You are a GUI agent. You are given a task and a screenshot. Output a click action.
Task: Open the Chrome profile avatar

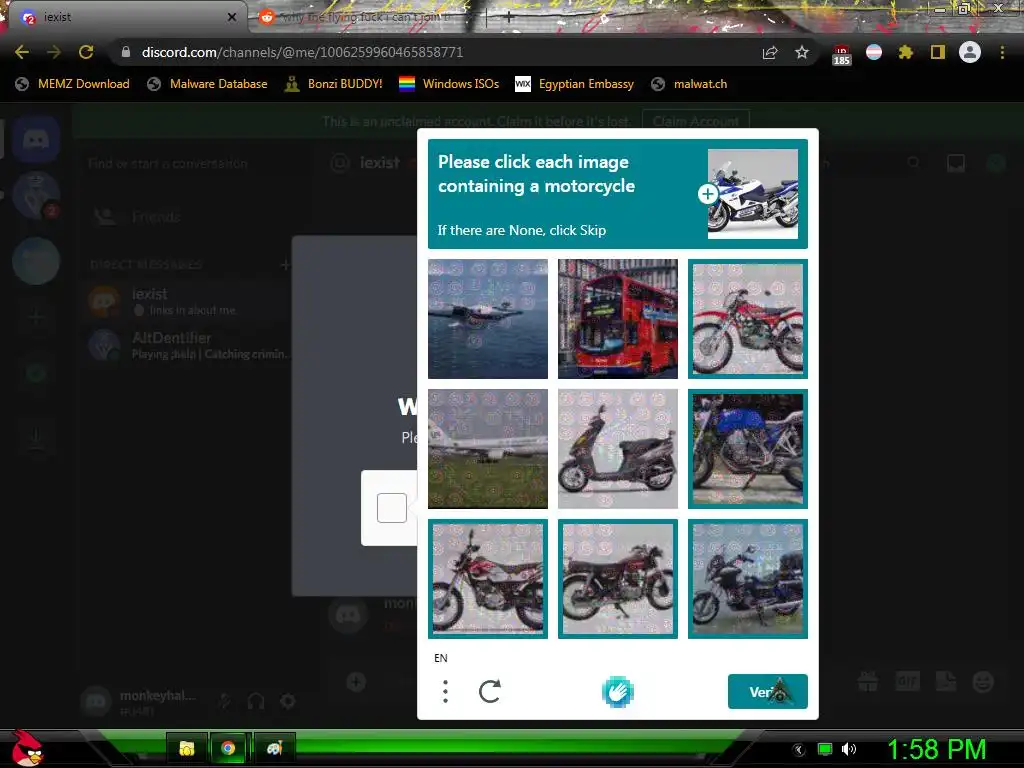(x=970, y=52)
